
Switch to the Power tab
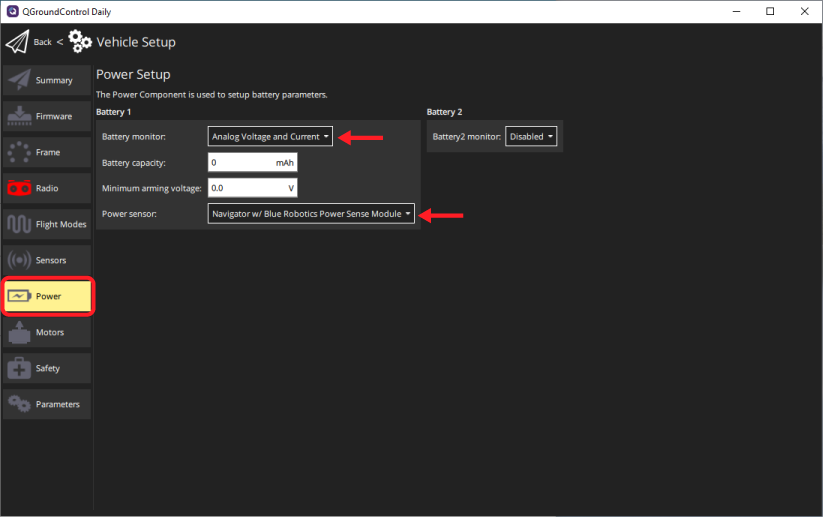48,297
